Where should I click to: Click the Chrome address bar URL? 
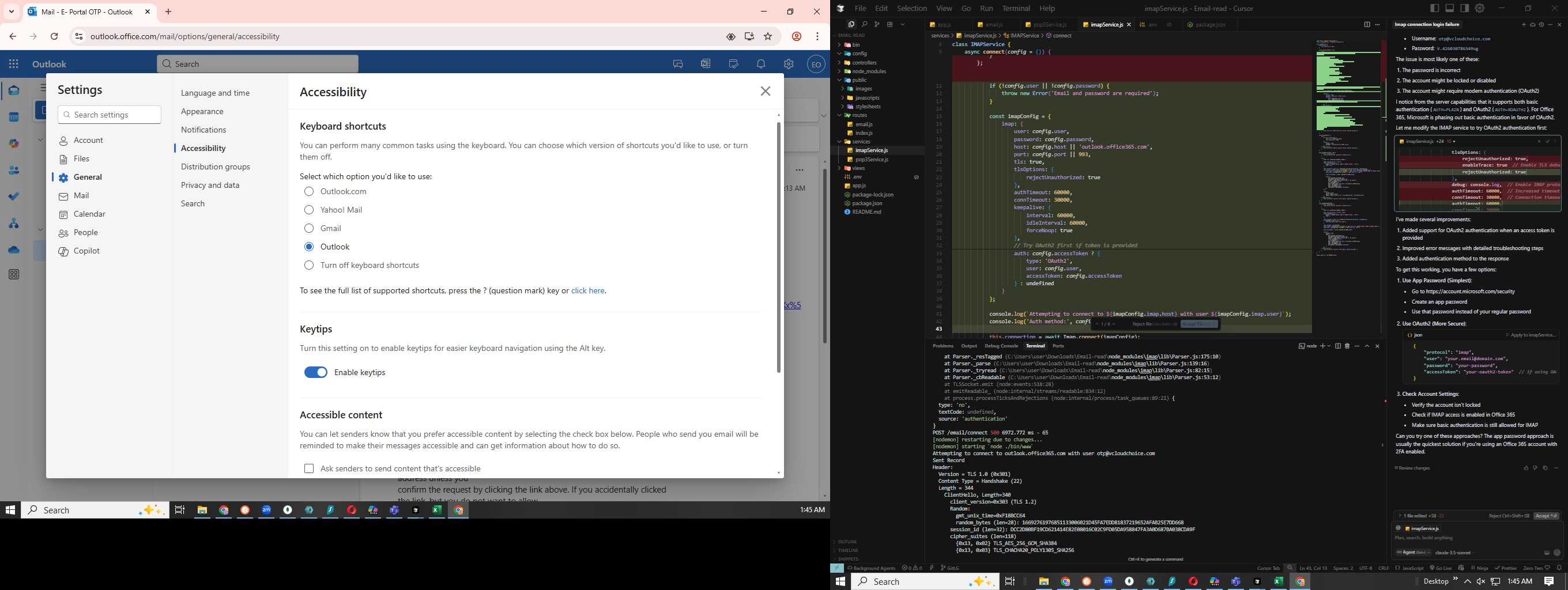pos(185,36)
